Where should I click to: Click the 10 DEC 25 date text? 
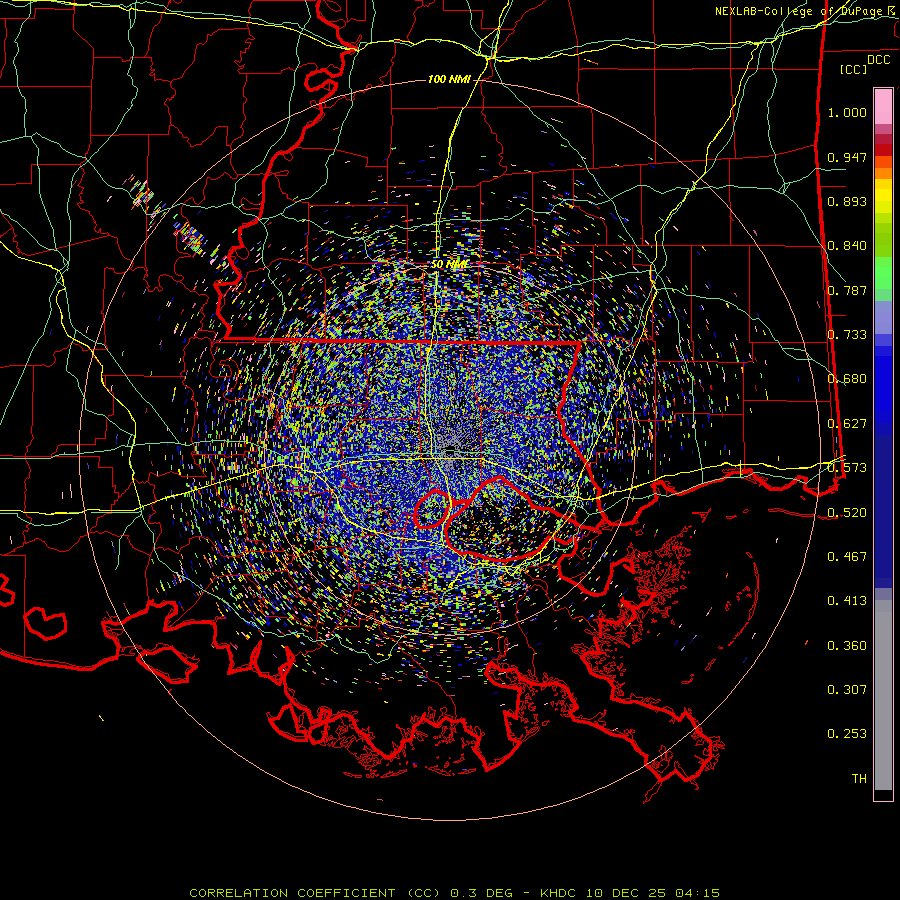point(626,893)
